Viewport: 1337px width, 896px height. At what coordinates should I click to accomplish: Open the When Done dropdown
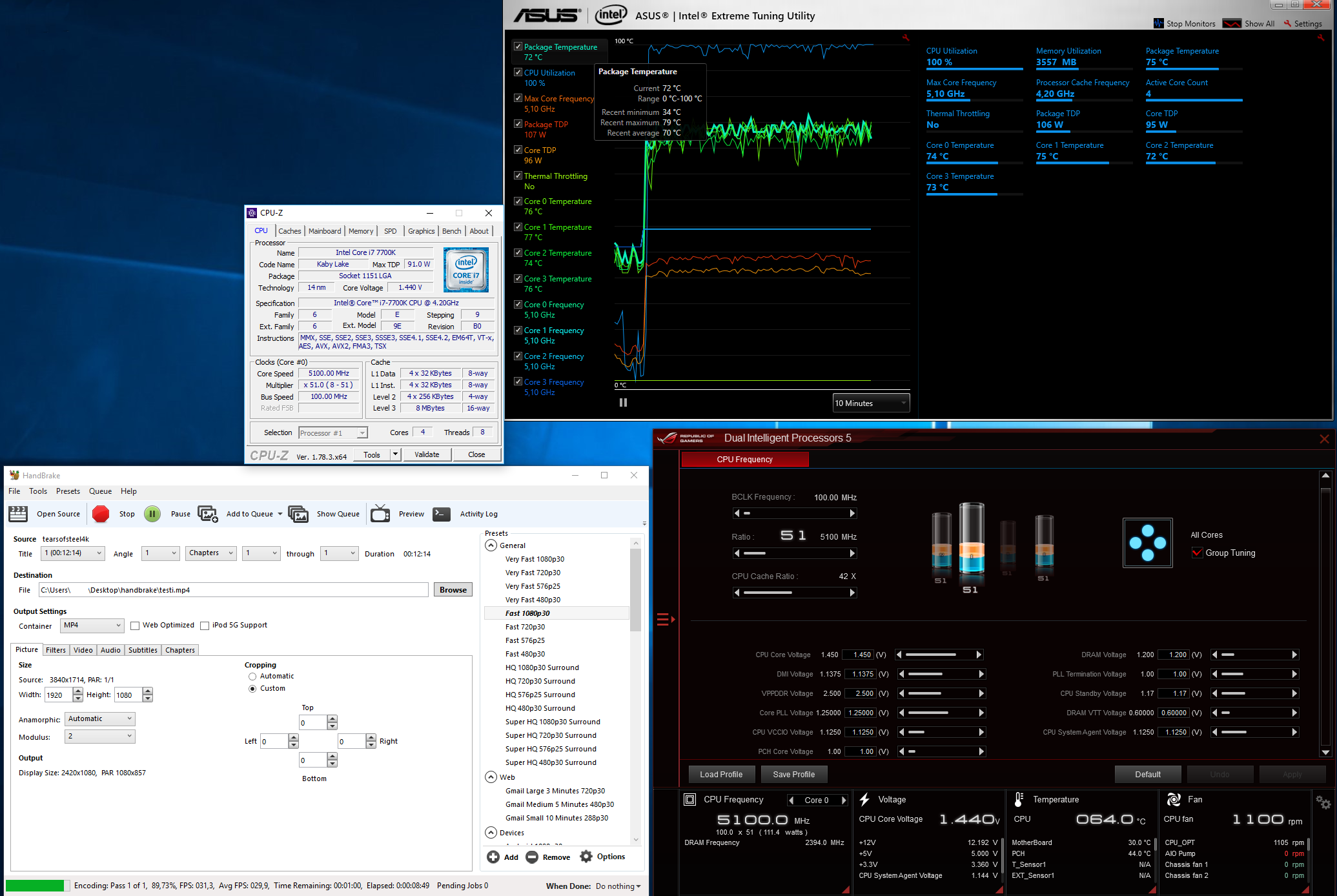(x=618, y=886)
